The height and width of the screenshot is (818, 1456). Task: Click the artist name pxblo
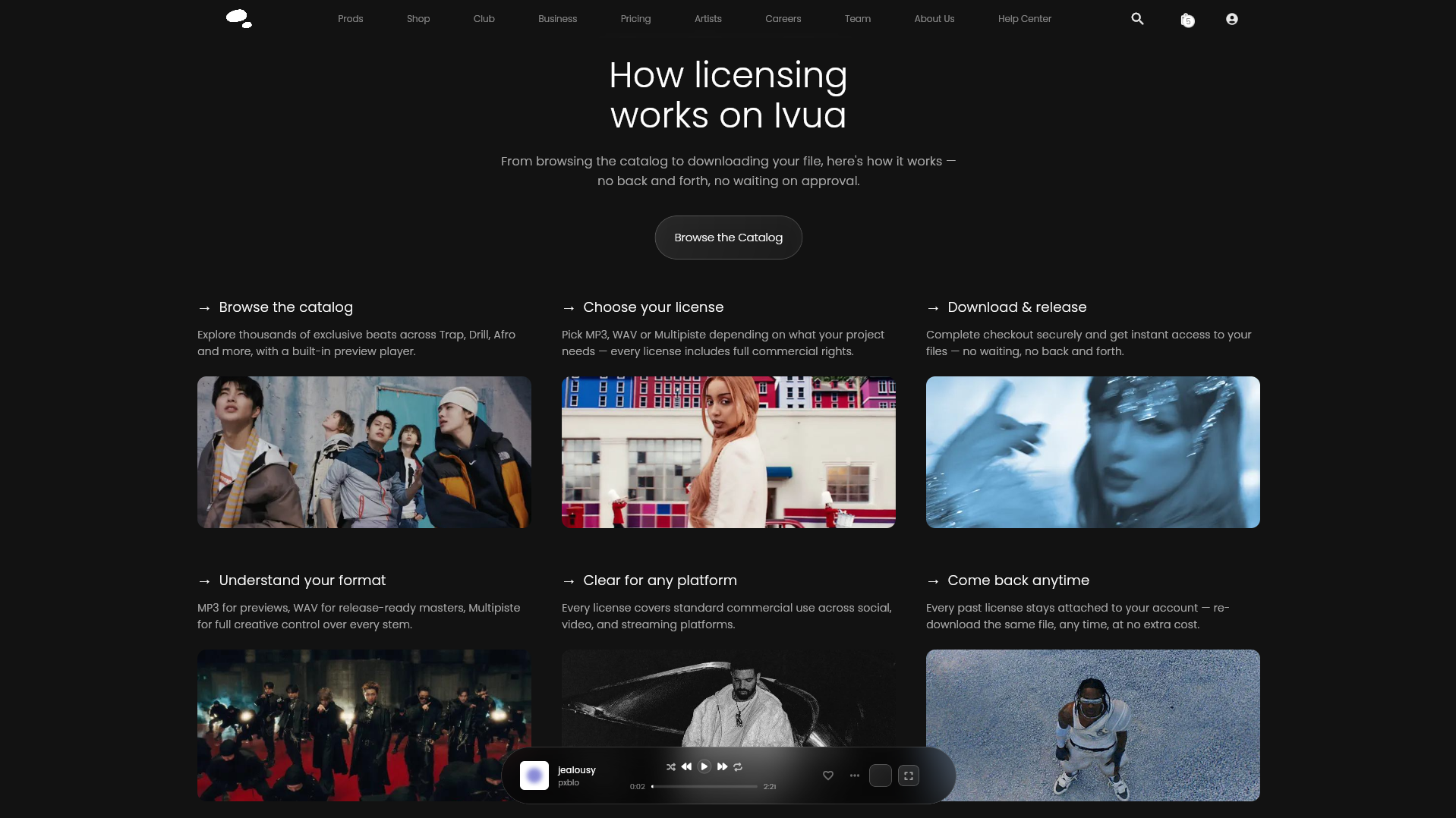(x=569, y=783)
